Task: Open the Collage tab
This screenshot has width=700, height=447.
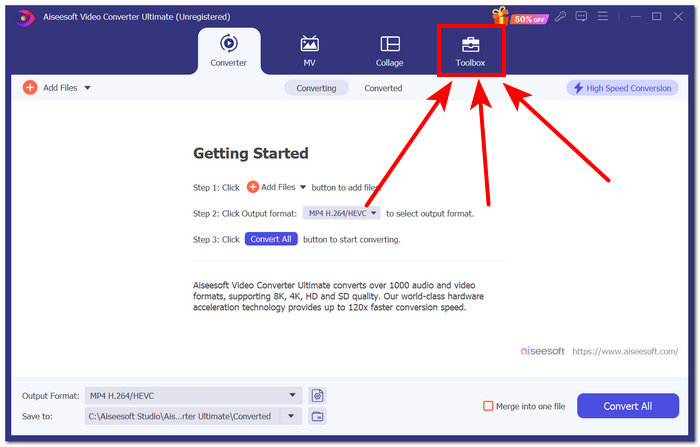Action: point(389,51)
